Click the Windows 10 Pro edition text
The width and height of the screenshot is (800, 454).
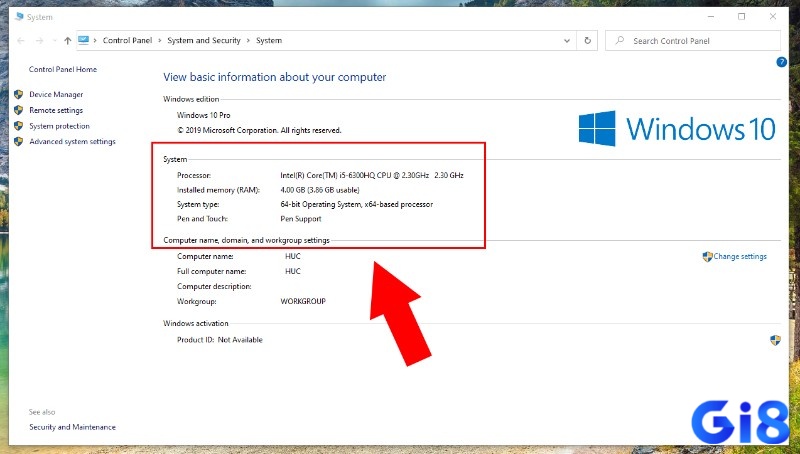click(204, 115)
